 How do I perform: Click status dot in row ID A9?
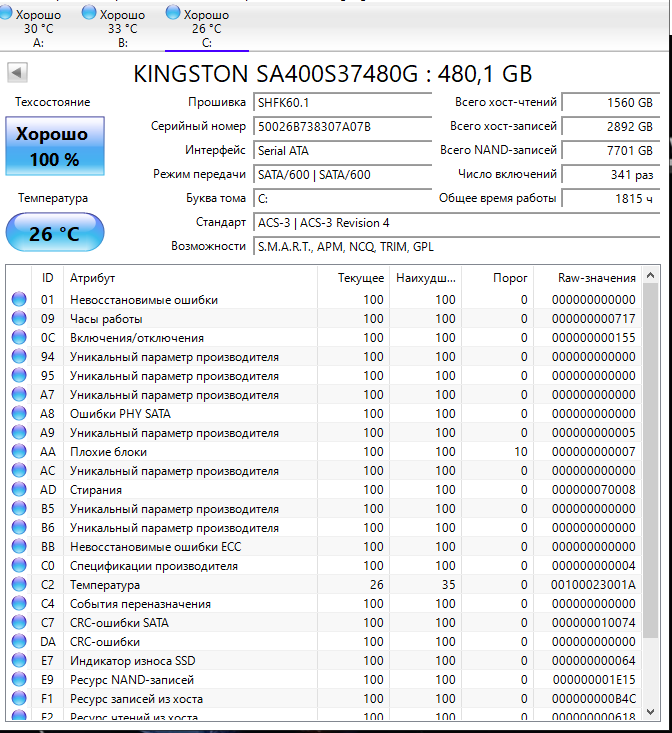19,432
